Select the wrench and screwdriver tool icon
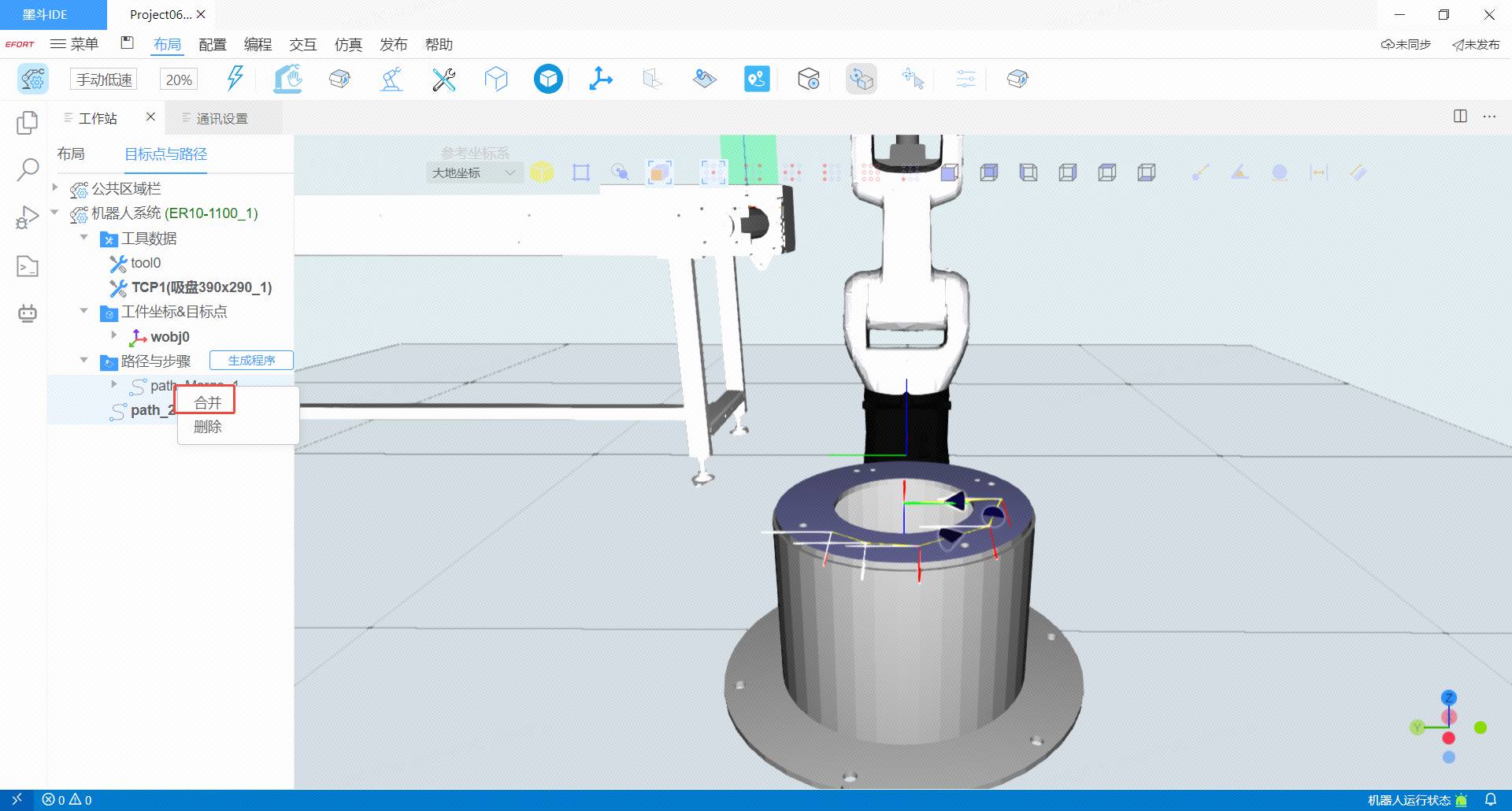1512x811 pixels. pyautogui.click(x=444, y=79)
